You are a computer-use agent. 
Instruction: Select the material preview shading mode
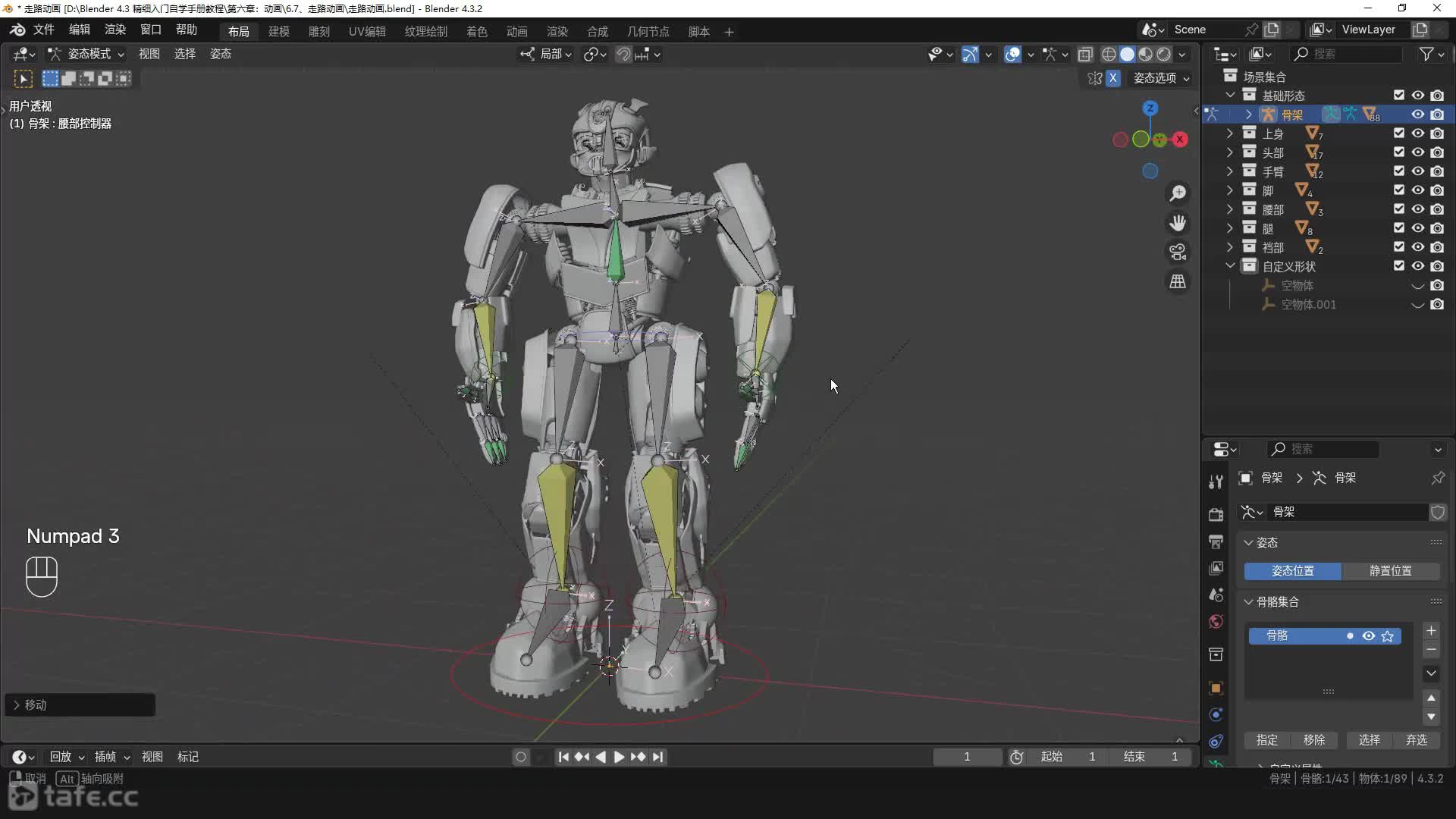tap(1145, 54)
